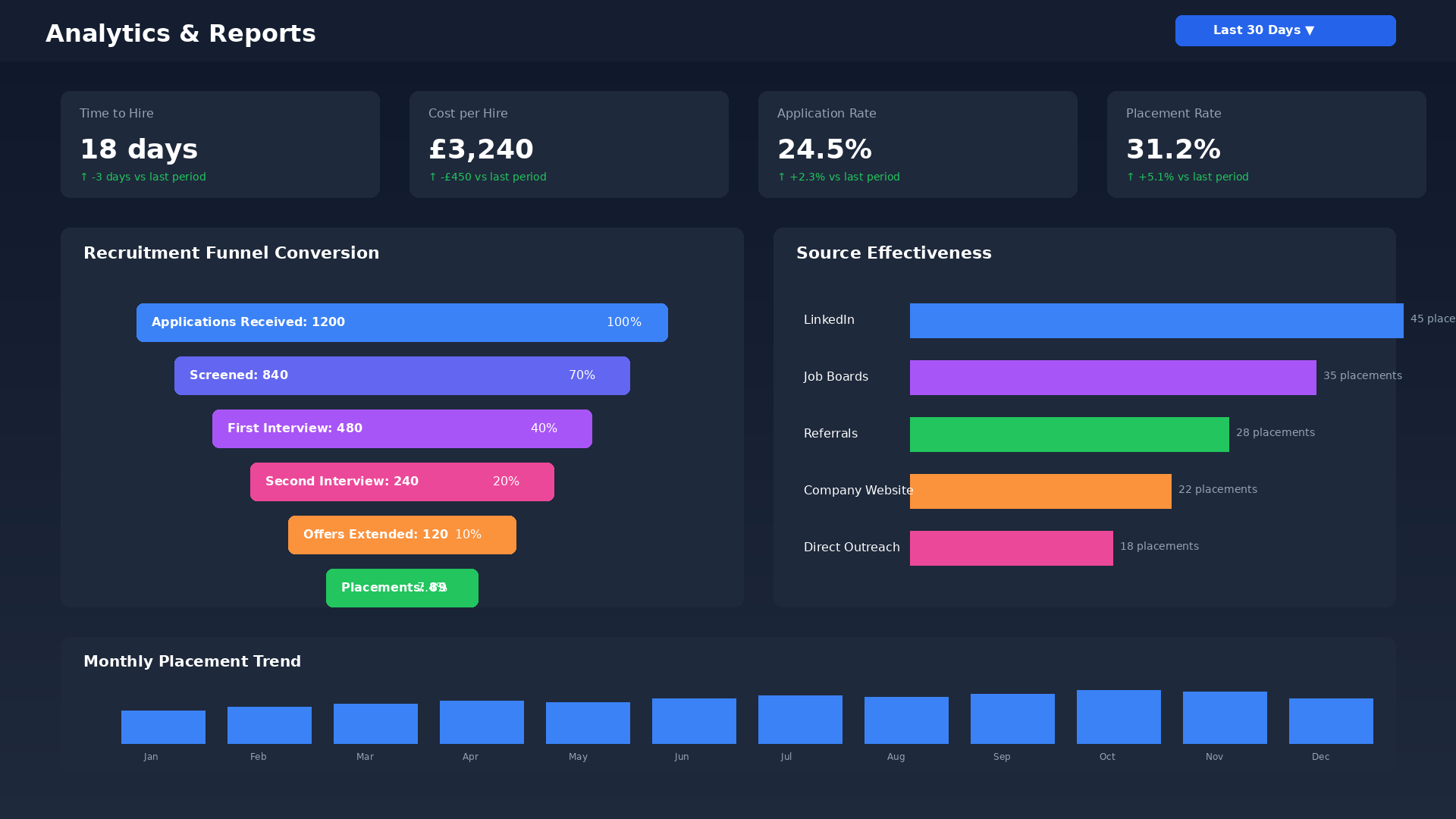
Task: Select the Screened: 840 funnel stage
Action: (402, 375)
